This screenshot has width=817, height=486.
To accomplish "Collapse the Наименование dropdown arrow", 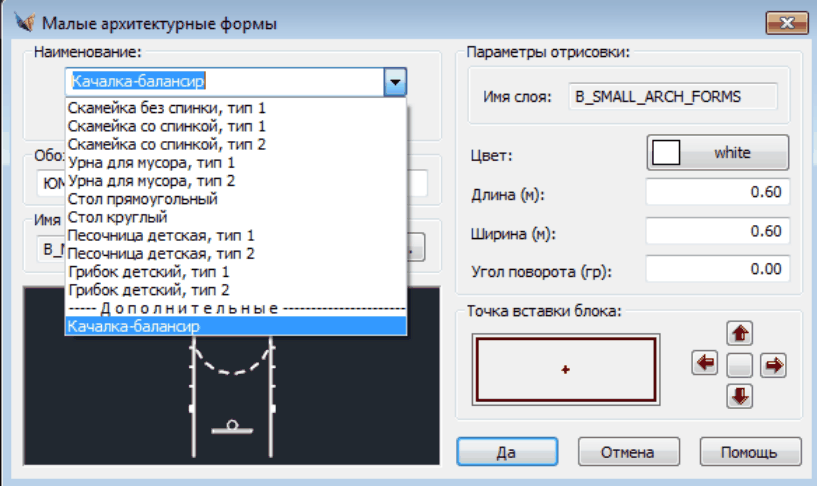I will pos(396,82).
